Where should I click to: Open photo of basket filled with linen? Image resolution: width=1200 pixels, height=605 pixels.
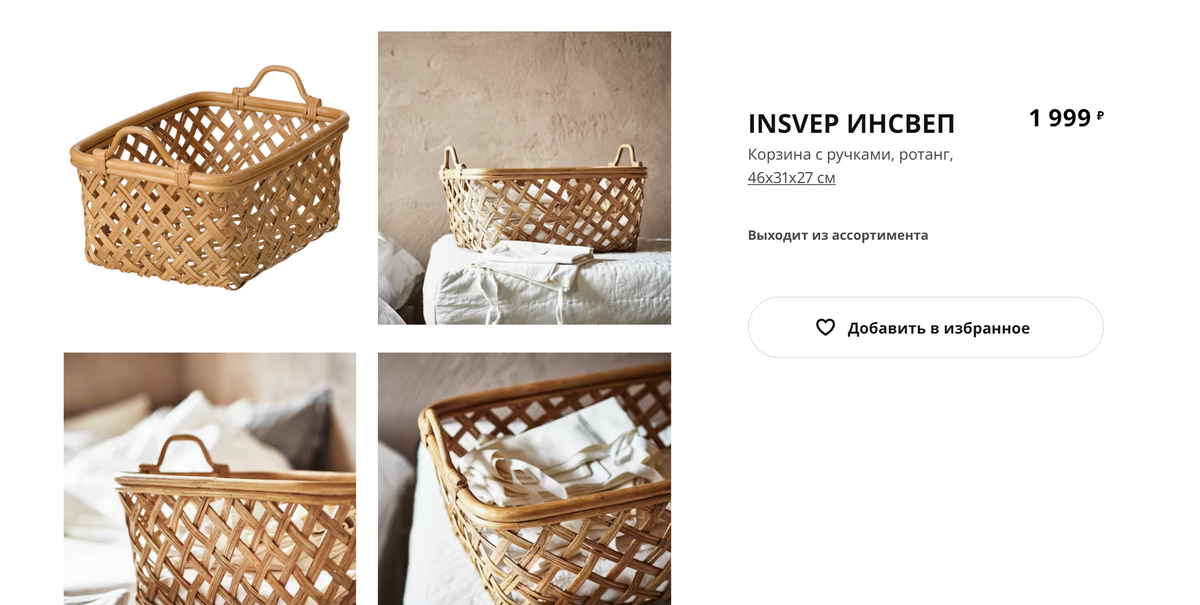[x=524, y=478]
